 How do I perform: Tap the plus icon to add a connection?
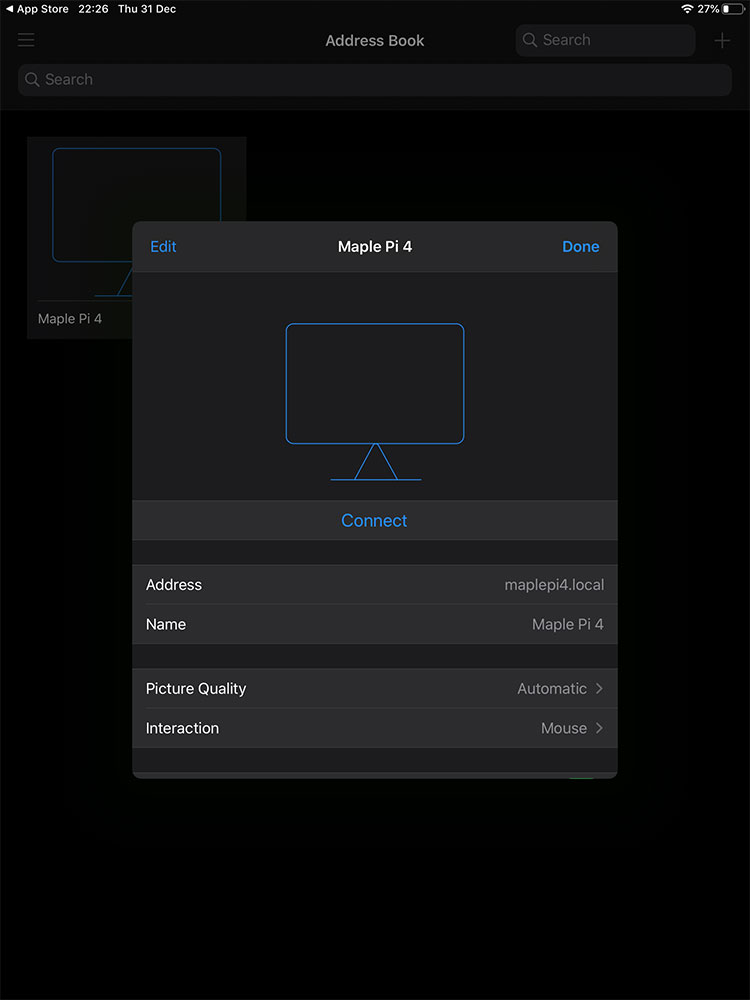722,41
